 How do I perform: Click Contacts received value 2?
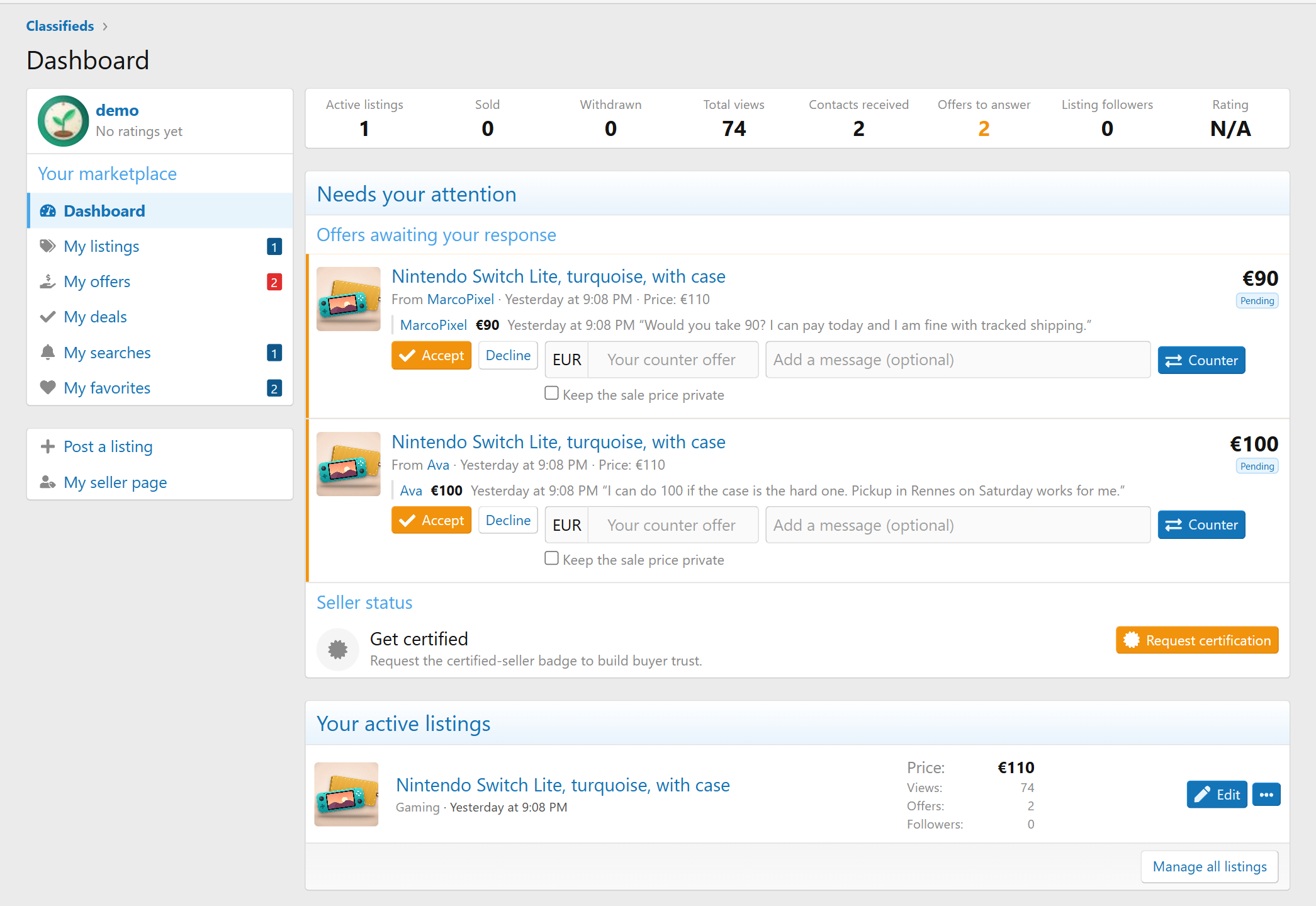click(858, 128)
